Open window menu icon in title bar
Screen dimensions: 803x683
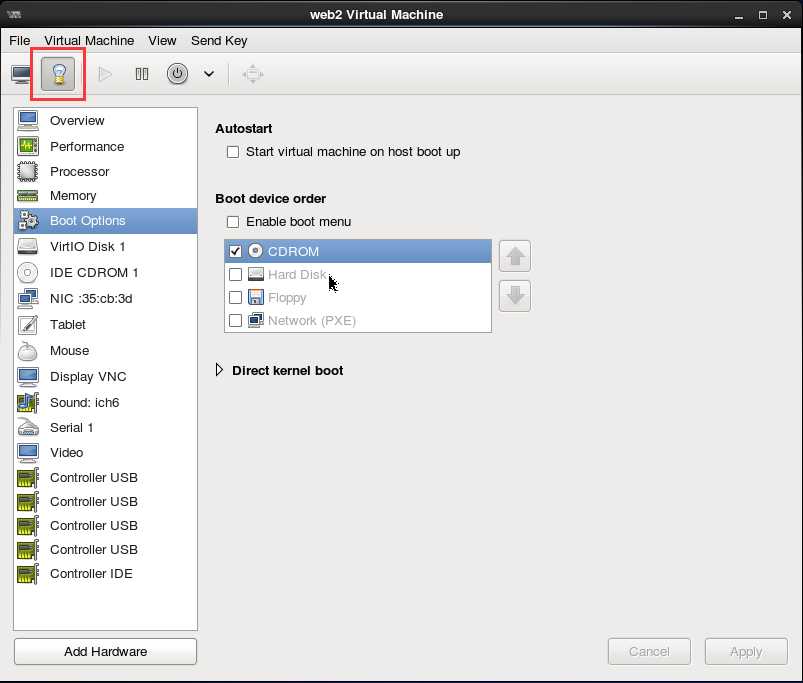click(x=14, y=14)
